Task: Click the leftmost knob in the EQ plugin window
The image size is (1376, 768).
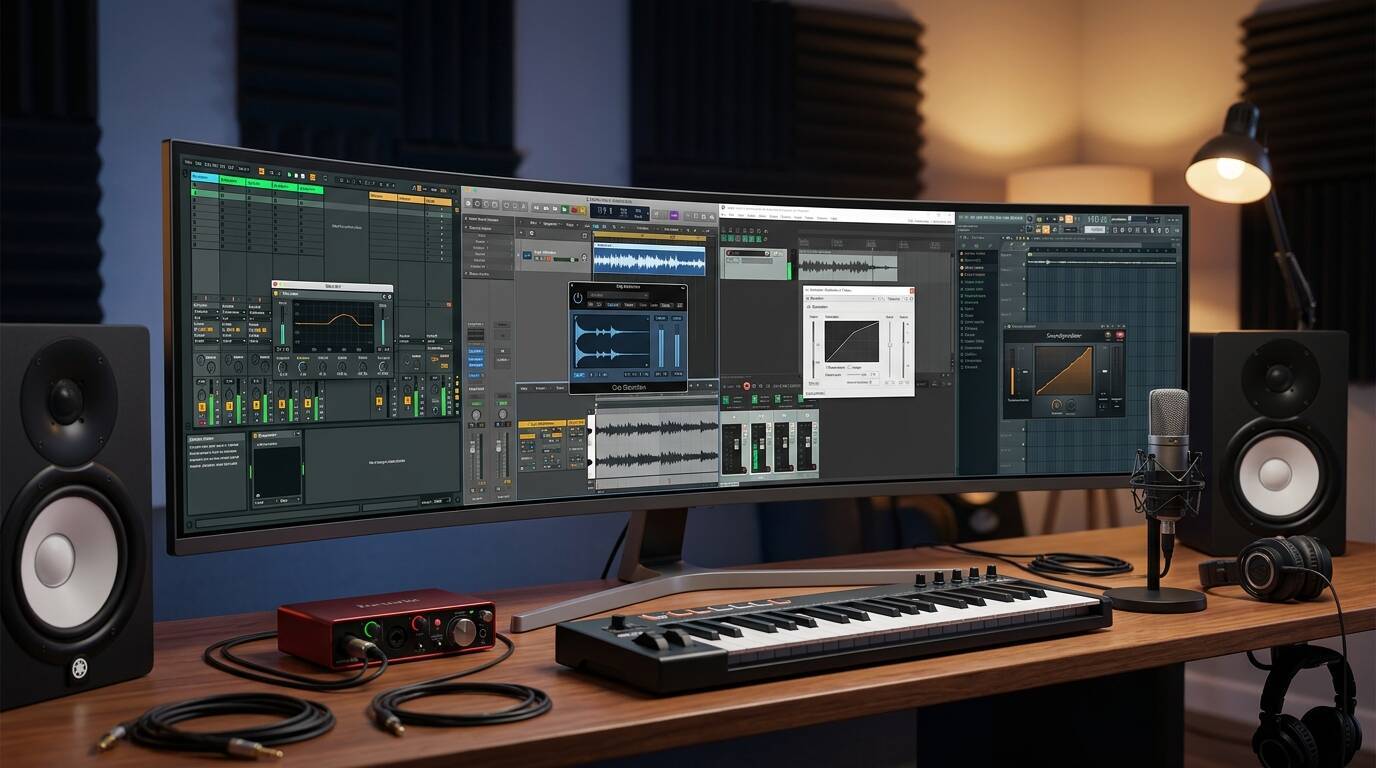Action: tap(281, 367)
